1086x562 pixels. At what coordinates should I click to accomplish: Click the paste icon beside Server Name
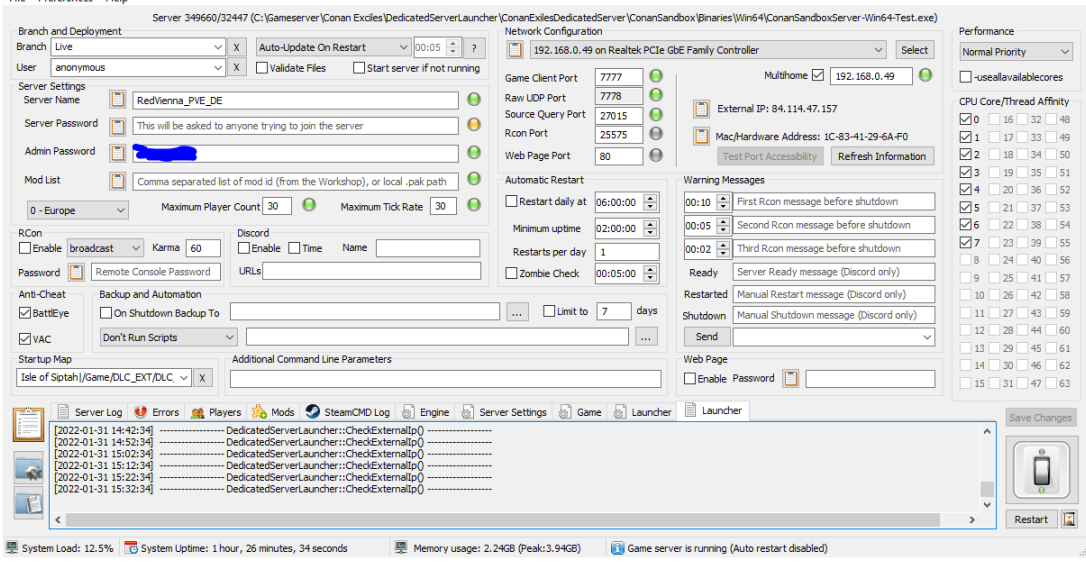[x=118, y=100]
